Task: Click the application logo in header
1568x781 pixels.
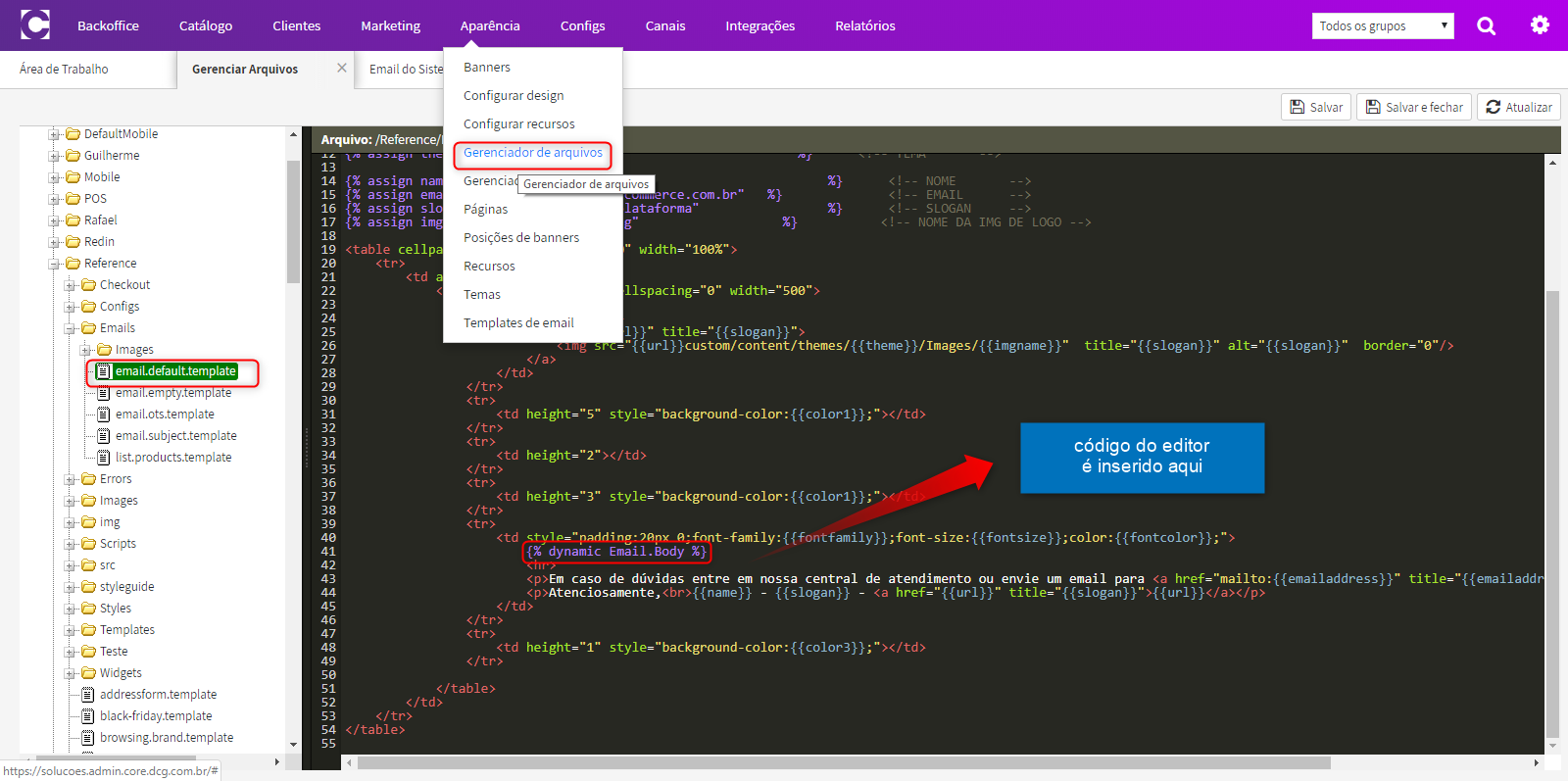Action: pos(35,24)
